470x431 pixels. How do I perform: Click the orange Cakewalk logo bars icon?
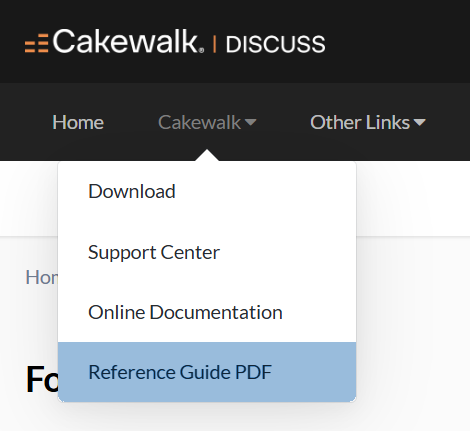coord(37,43)
